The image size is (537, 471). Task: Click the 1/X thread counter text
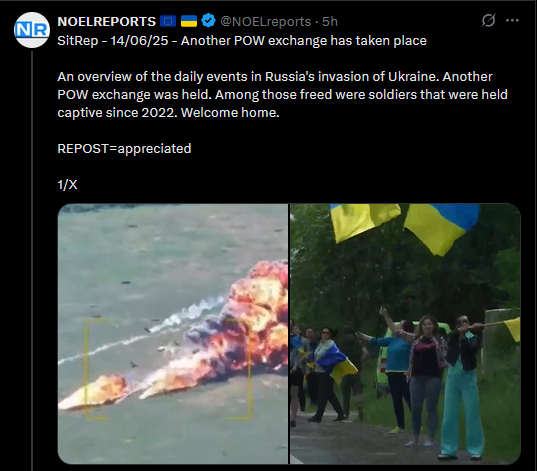pyautogui.click(x=67, y=185)
